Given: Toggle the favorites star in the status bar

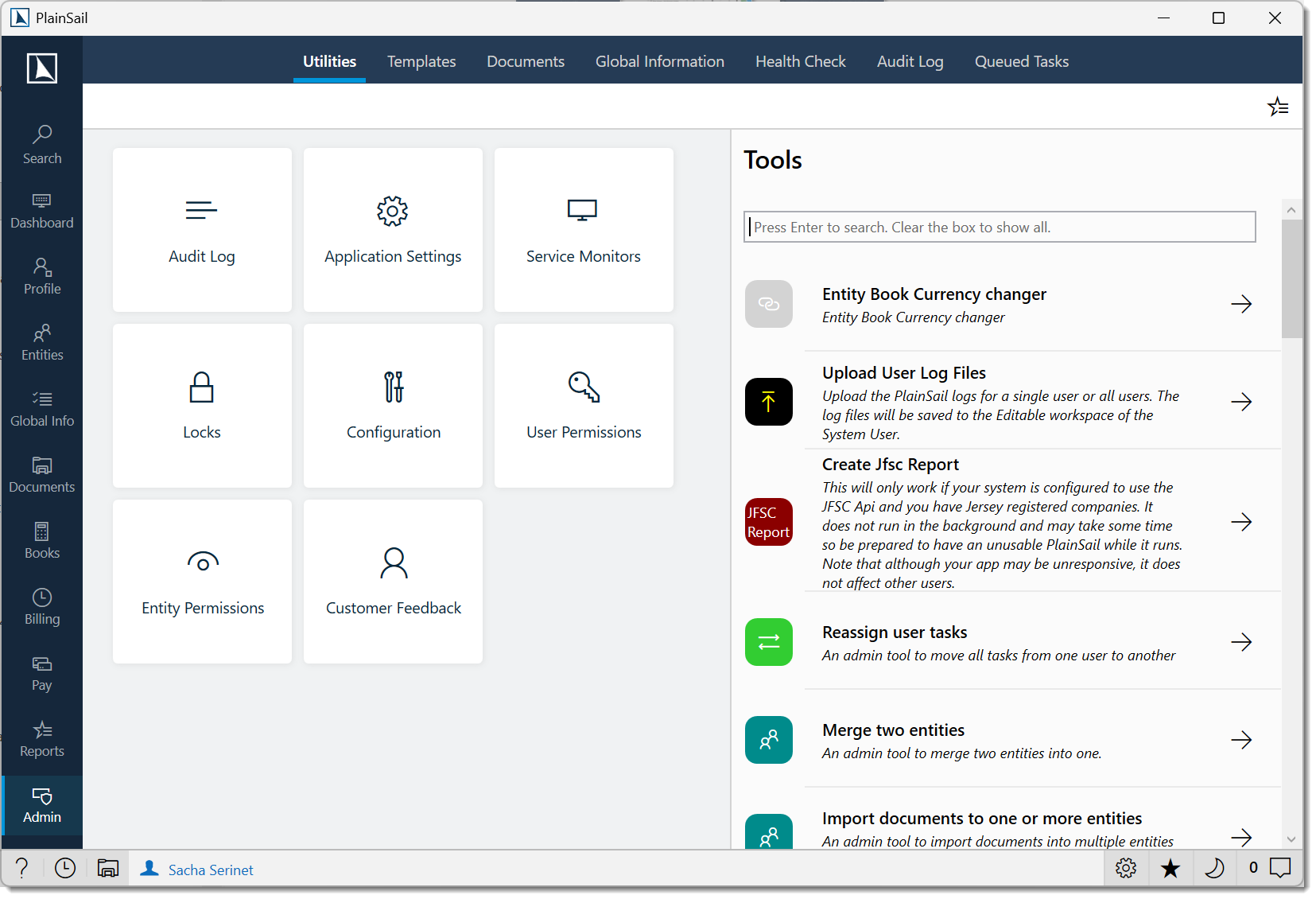Looking at the screenshot, I should 1170,869.
